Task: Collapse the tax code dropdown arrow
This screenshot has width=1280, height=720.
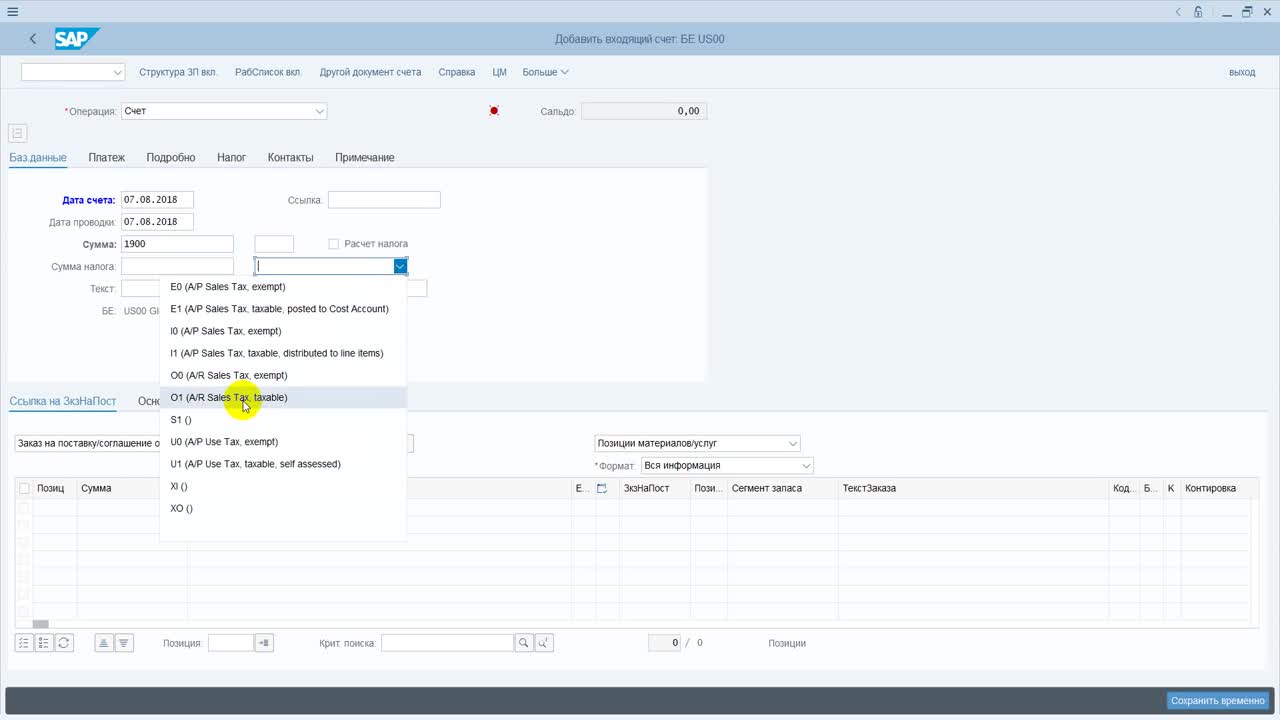Action: pyautogui.click(x=400, y=266)
